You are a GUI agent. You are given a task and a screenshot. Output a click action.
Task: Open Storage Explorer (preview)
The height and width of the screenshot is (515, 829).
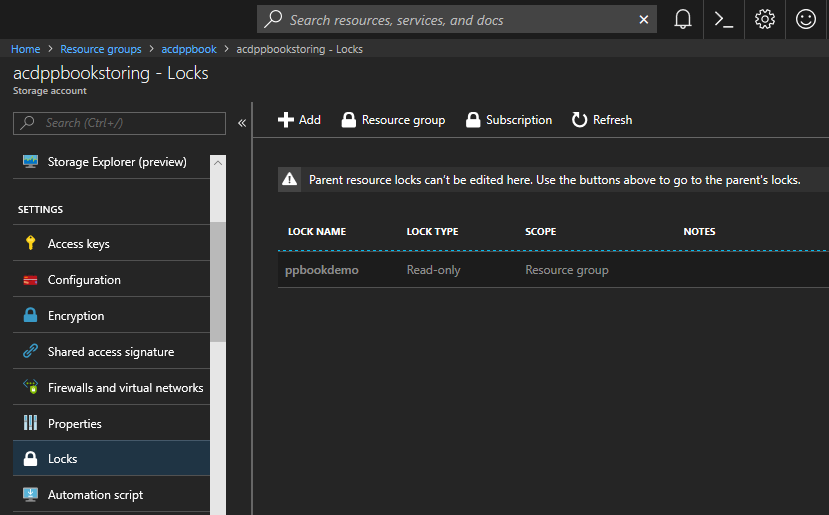[x=116, y=162]
